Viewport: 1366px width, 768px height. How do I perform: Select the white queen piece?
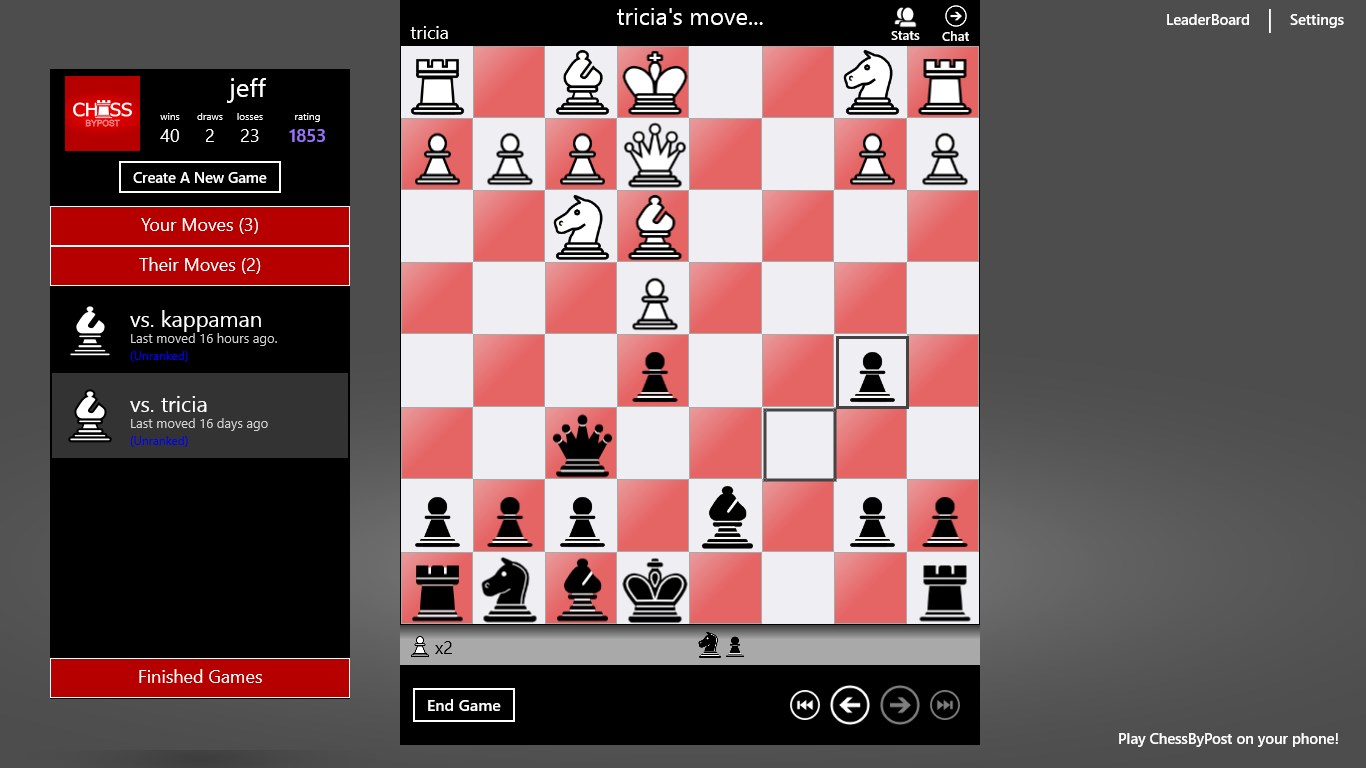tap(655, 155)
